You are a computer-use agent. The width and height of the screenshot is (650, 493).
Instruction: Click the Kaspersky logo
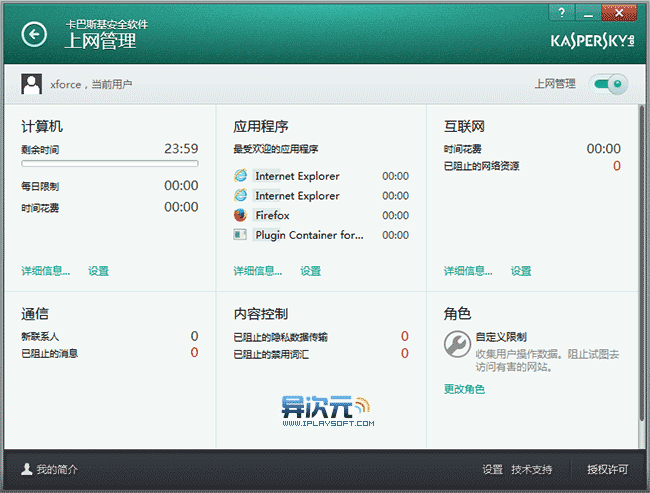point(592,41)
